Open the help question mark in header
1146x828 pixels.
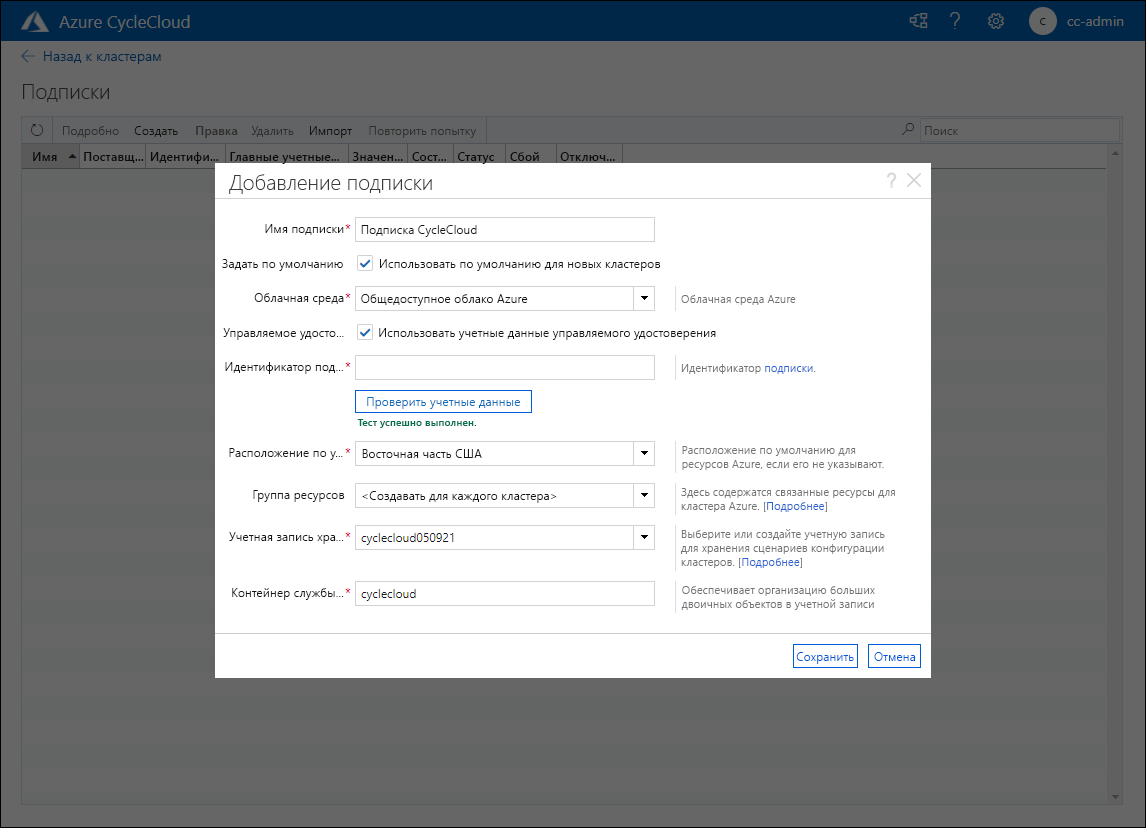(x=955, y=21)
